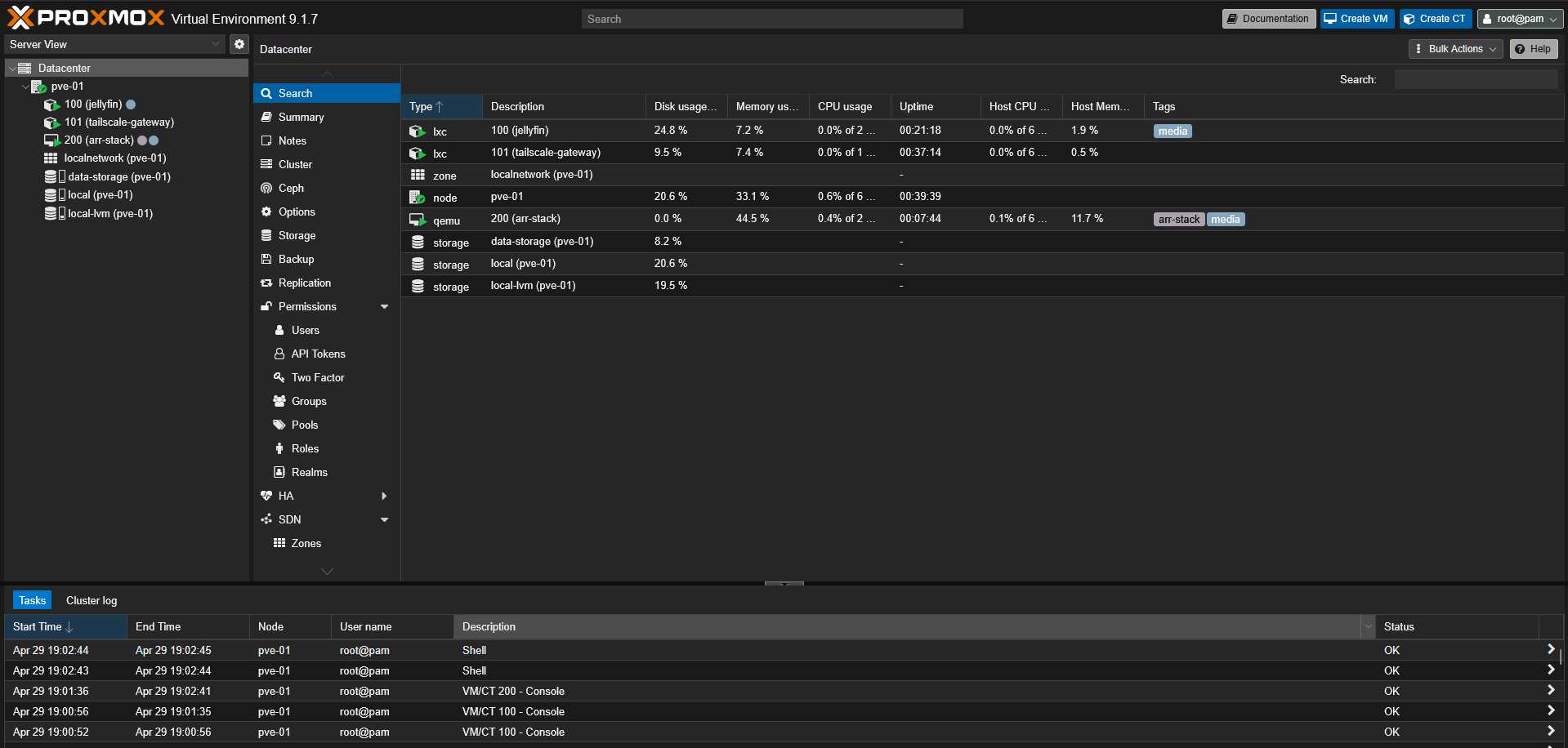Open the Summary panel
The image size is (1568, 748).
[x=327, y=117]
